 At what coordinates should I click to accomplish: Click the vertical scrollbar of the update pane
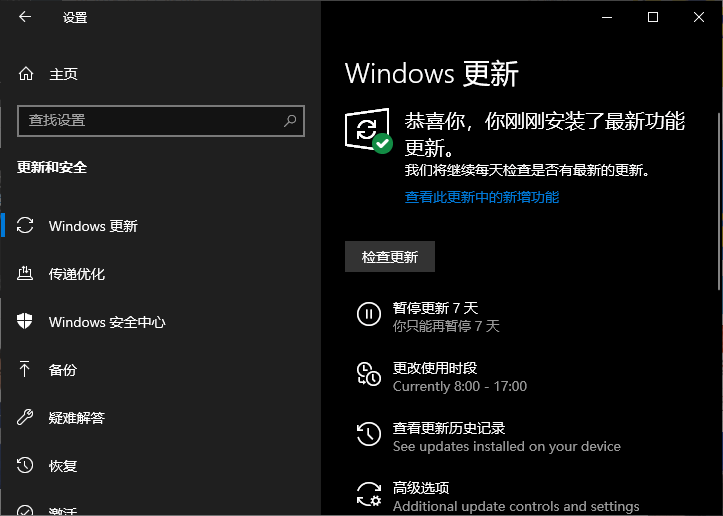(x=719, y=201)
